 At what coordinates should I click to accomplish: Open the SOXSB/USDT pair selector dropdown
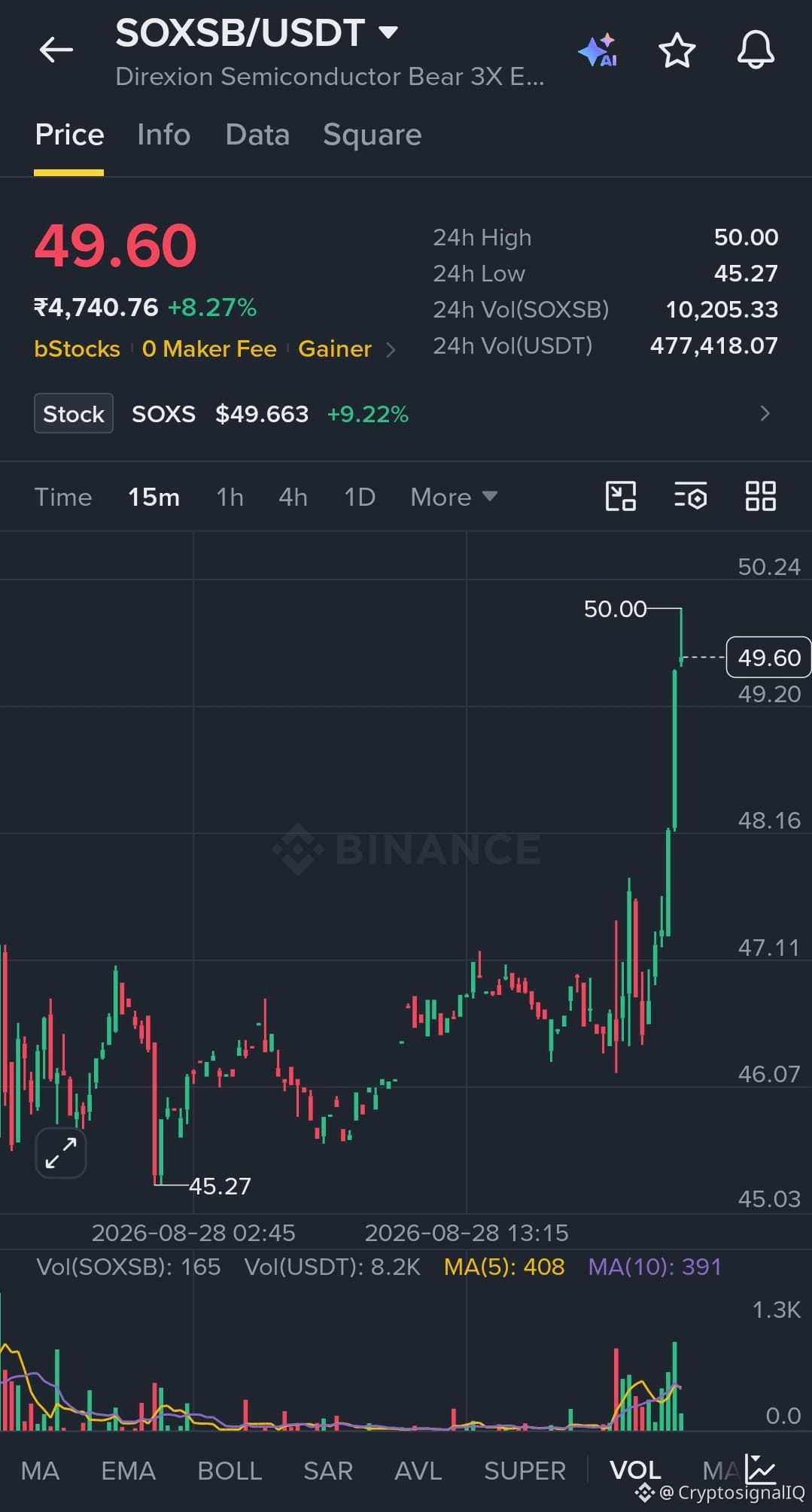tap(257, 33)
